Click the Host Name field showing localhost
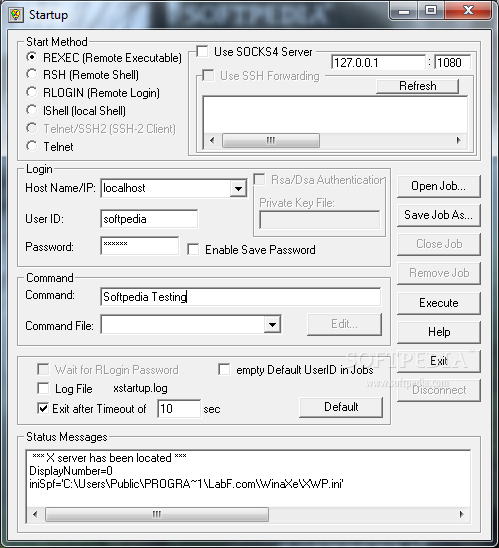 click(x=166, y=188)
